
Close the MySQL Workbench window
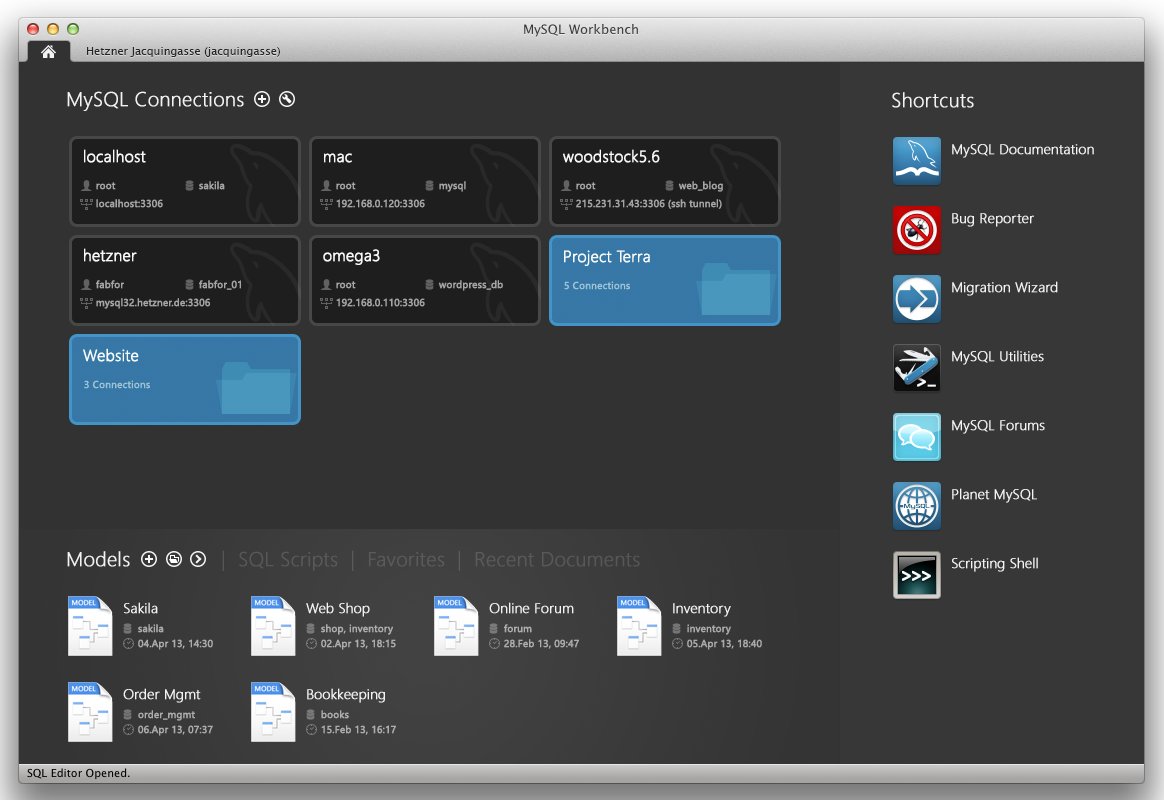click(x=33, y=29)
